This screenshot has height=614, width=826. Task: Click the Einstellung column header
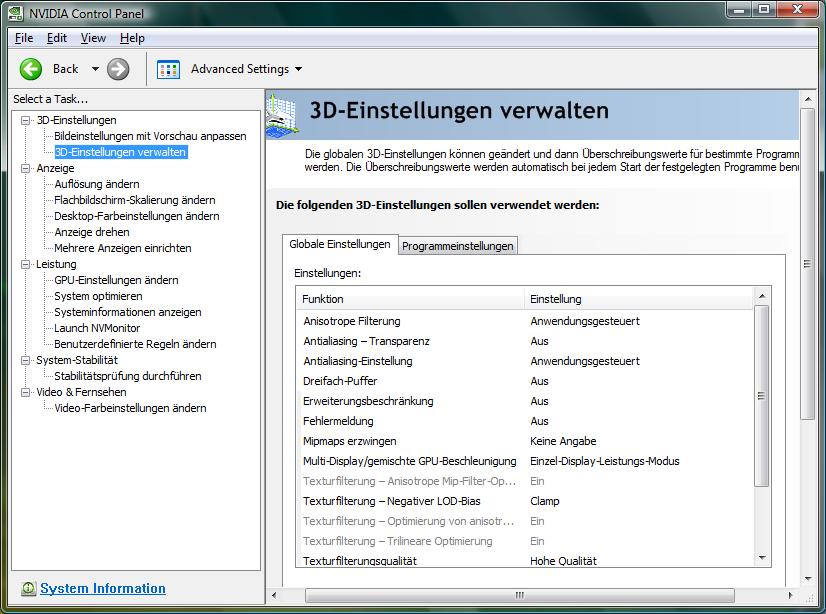tap(639, 299)
